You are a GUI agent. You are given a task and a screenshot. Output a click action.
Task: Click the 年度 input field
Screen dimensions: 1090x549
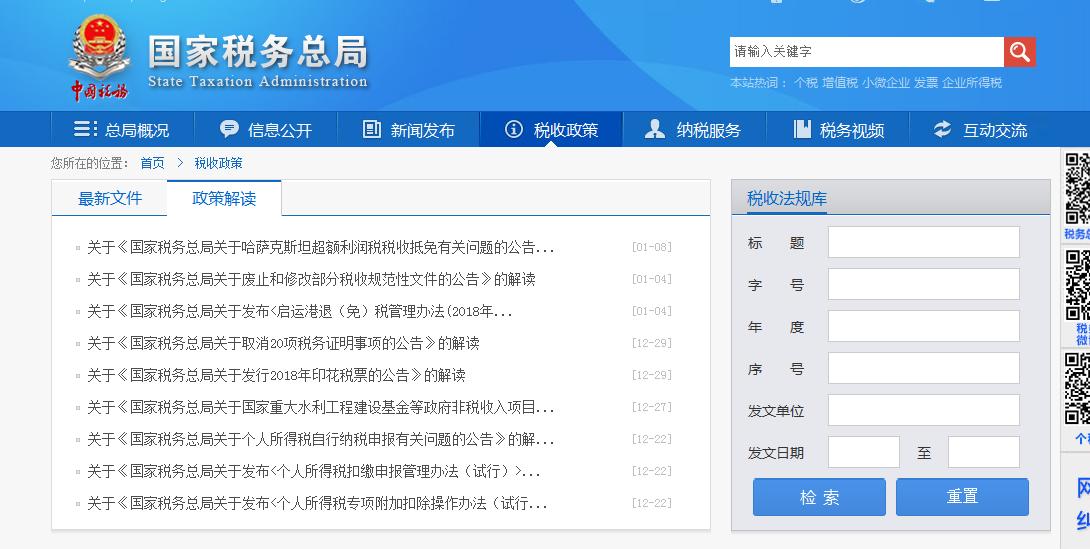[924, 326]
